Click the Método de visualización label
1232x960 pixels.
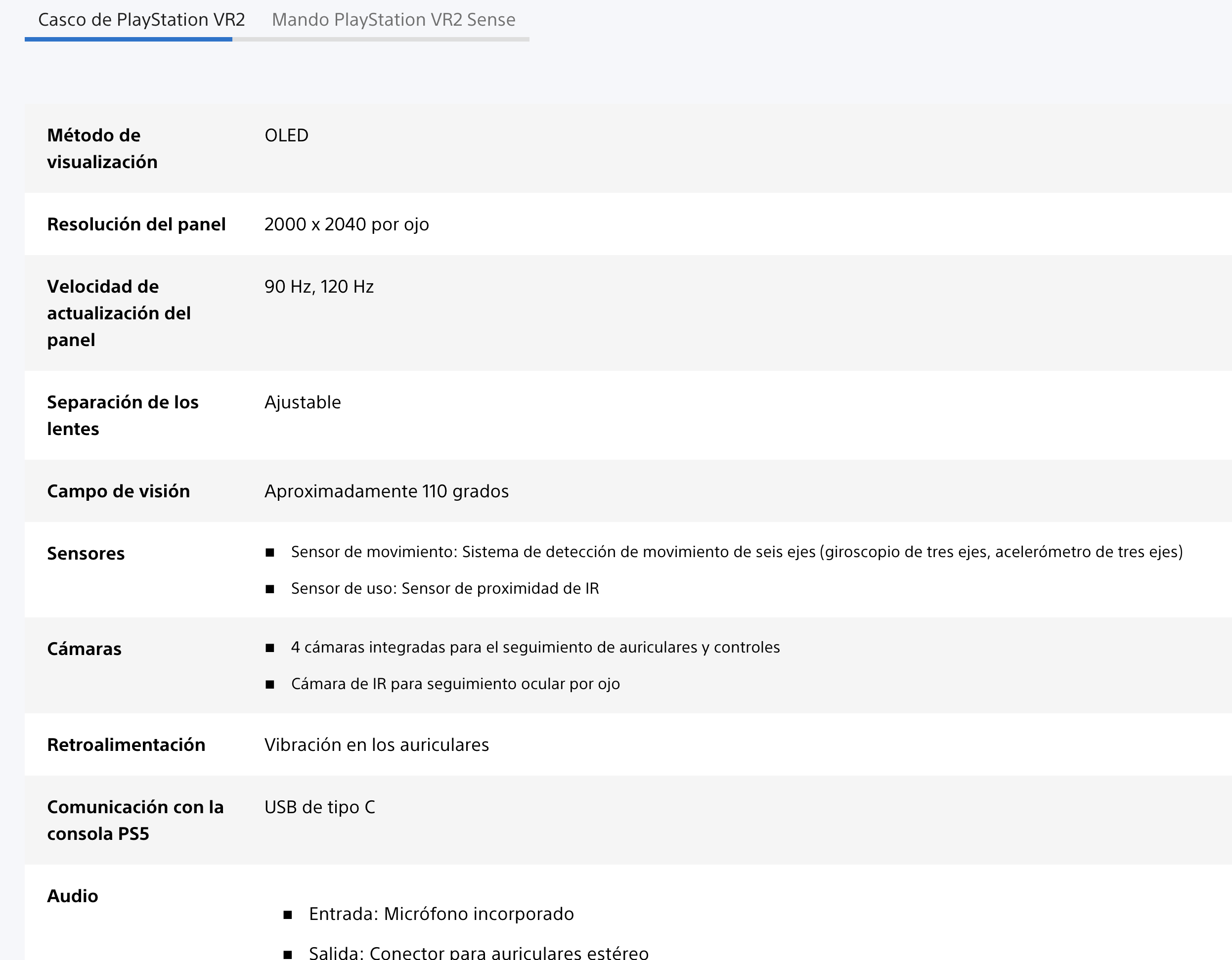[x=102, y=148]
